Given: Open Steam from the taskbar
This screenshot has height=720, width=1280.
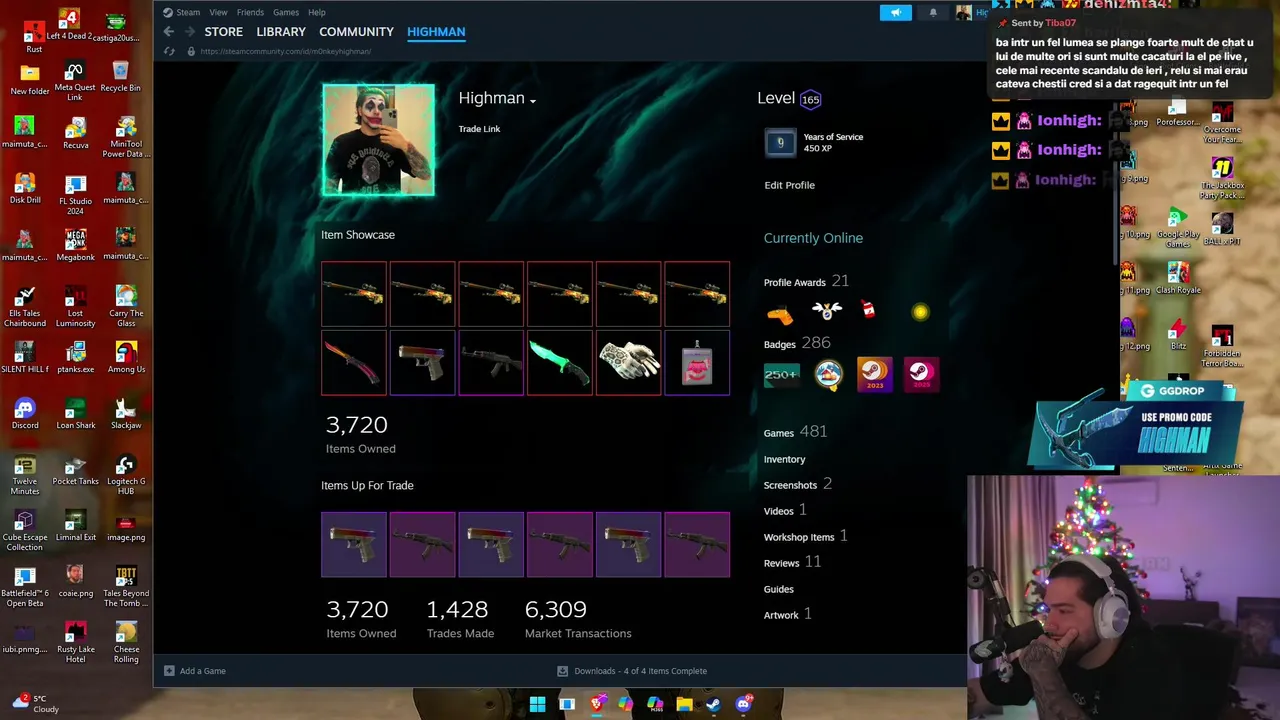Looking at the screenshot, I should point(713,704).
